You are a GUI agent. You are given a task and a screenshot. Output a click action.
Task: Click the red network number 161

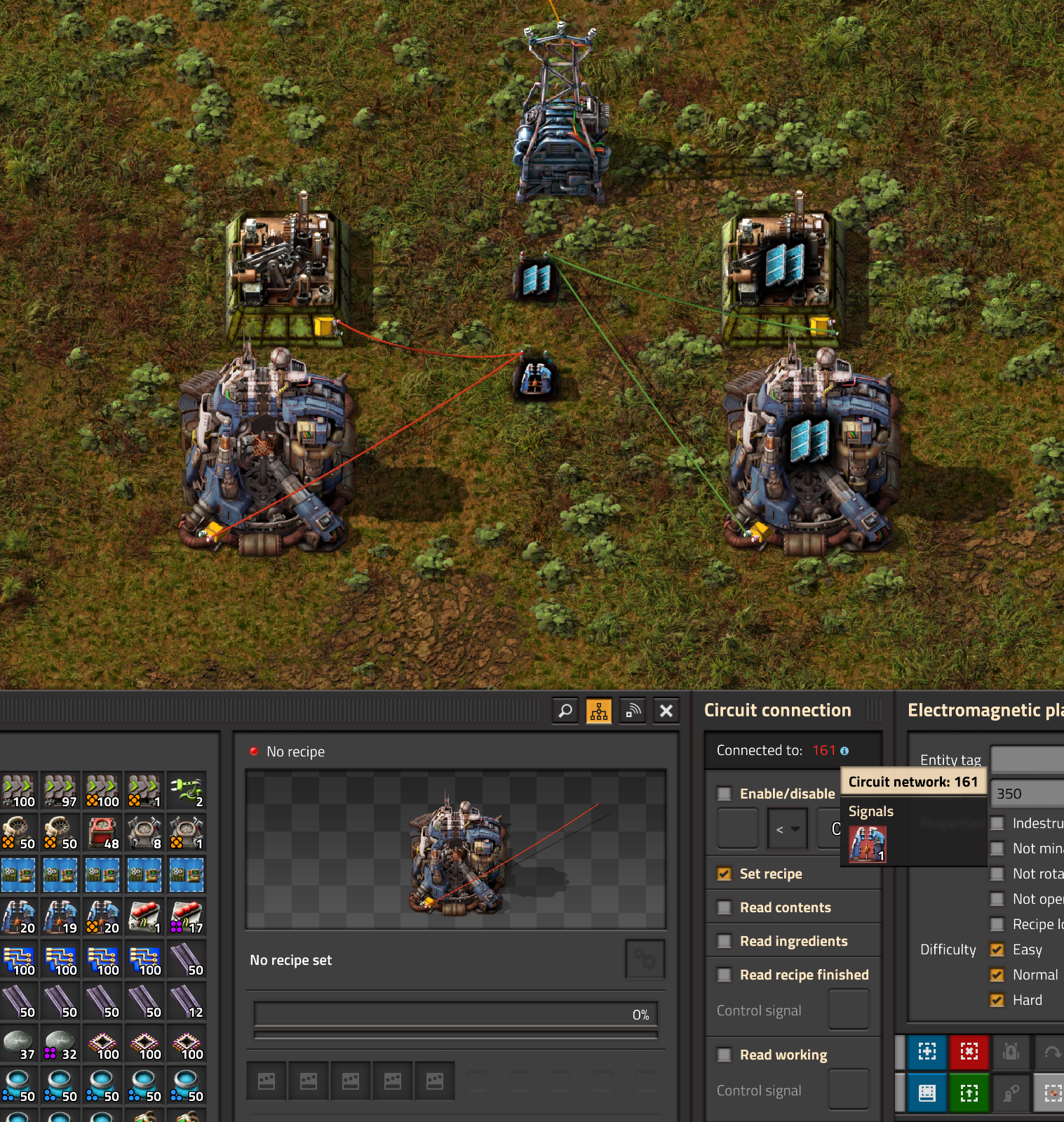coord(824,750)
